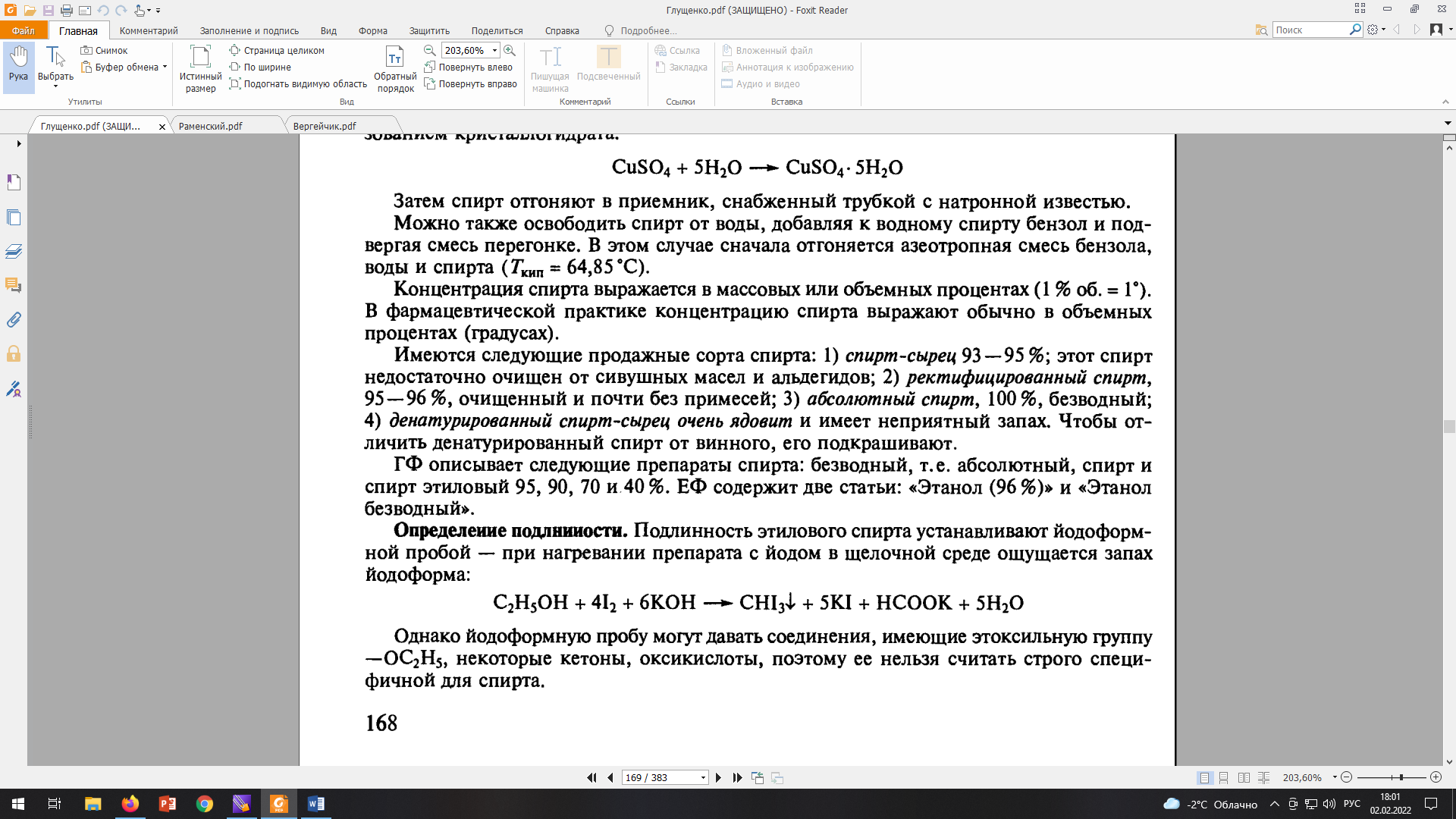Zoom out with ribbon minus magnifier

click(430, 50)
